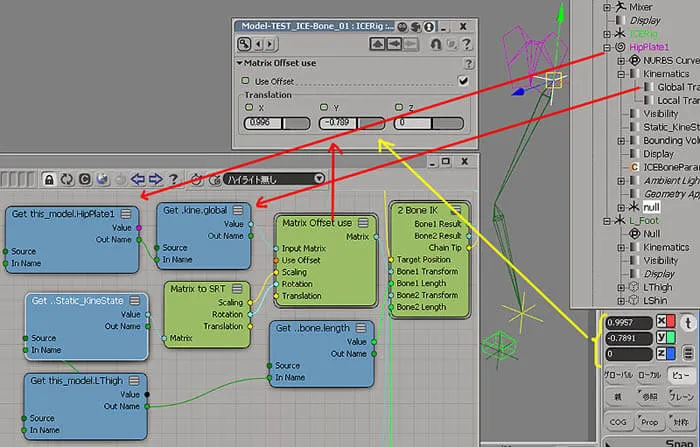Click the load preset up-arrow icon in property editor
The width and height of the screenshot is (700, 447).
(377, 44)
